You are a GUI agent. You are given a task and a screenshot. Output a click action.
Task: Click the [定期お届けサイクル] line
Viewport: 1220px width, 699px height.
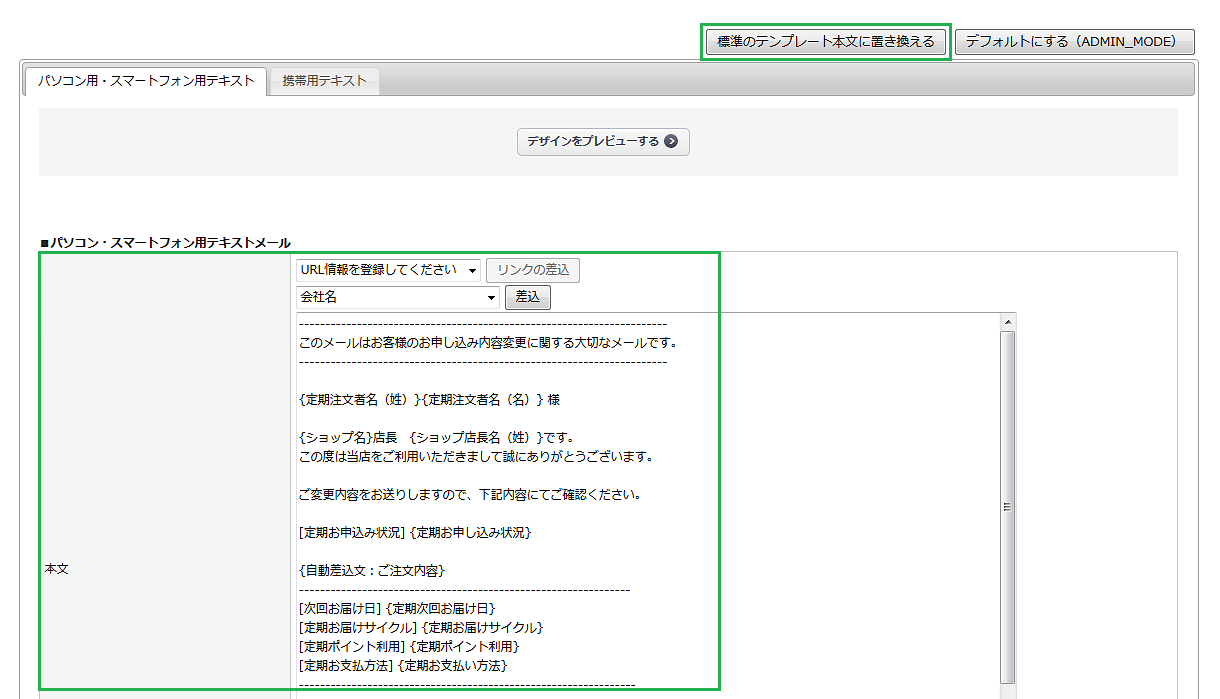tap(420, 627)
